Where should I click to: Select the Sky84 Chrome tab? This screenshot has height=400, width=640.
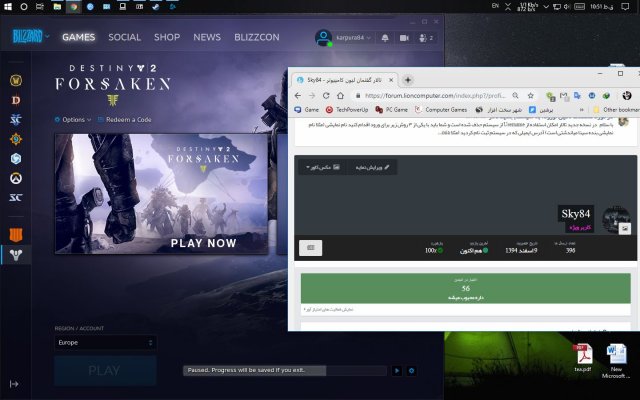(x=344, y=80)
